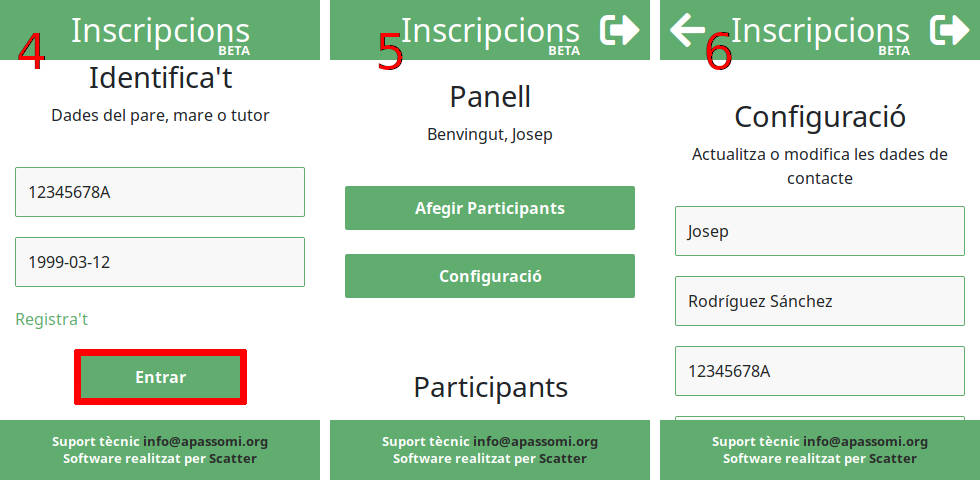This screenshot has width=980, height=480.
Task: Click the Afegir Participants button
Action: 490,208
